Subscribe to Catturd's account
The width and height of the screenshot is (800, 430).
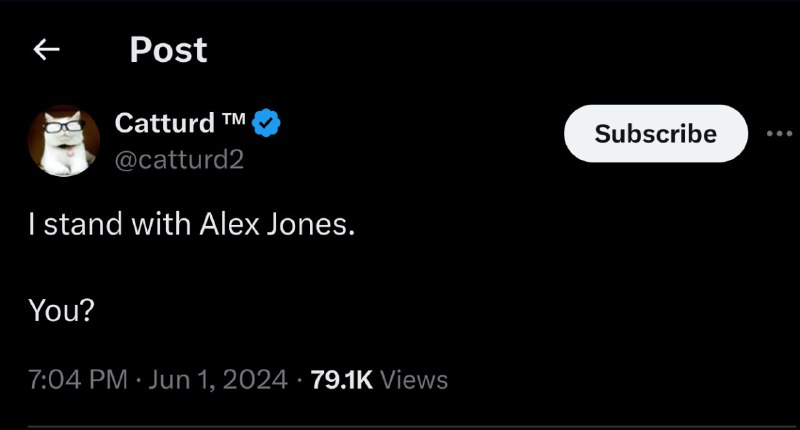[x=656, y=134]
